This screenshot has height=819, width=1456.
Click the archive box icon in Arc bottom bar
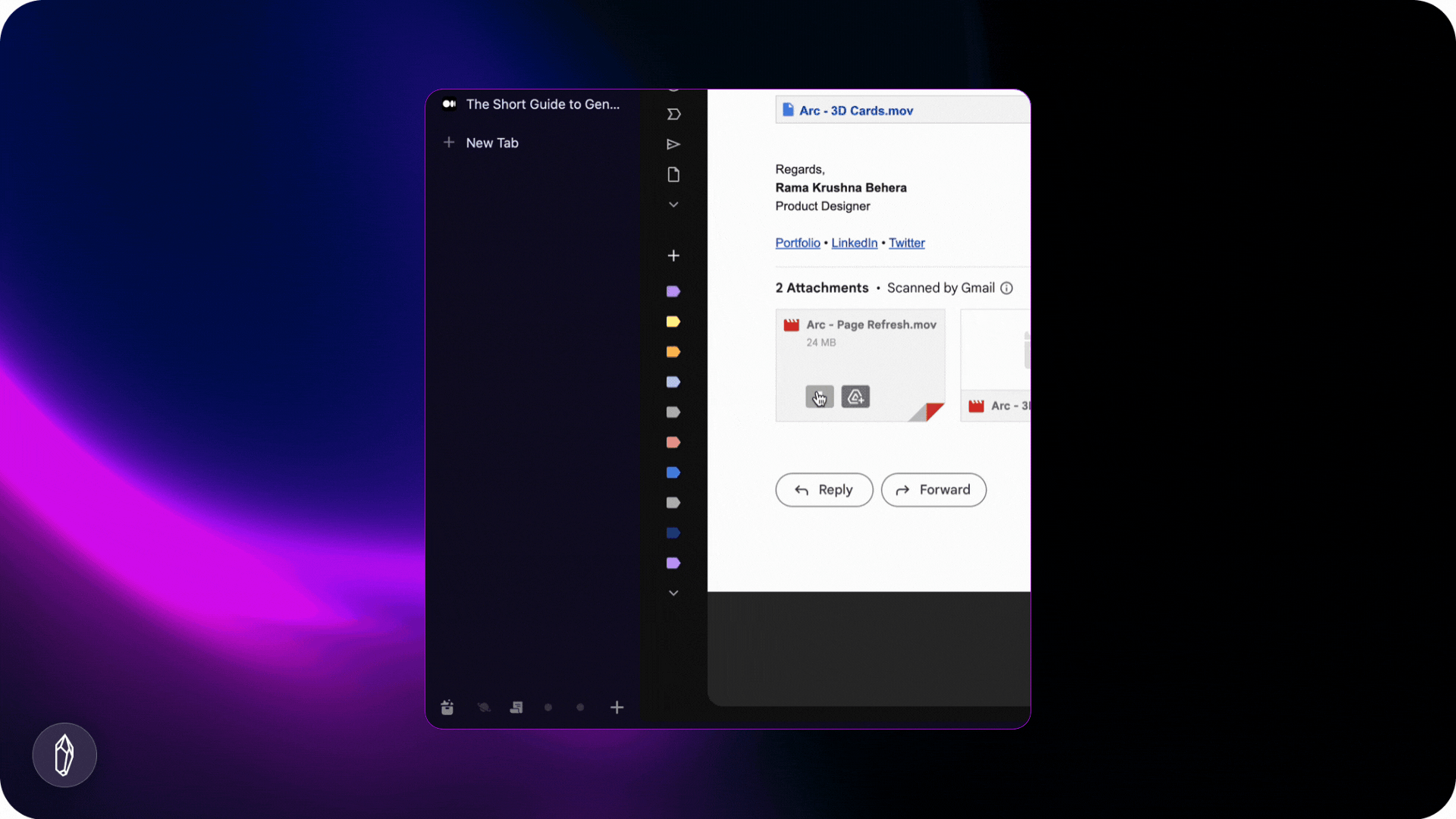pyautogui.click(x=447, y=708)
